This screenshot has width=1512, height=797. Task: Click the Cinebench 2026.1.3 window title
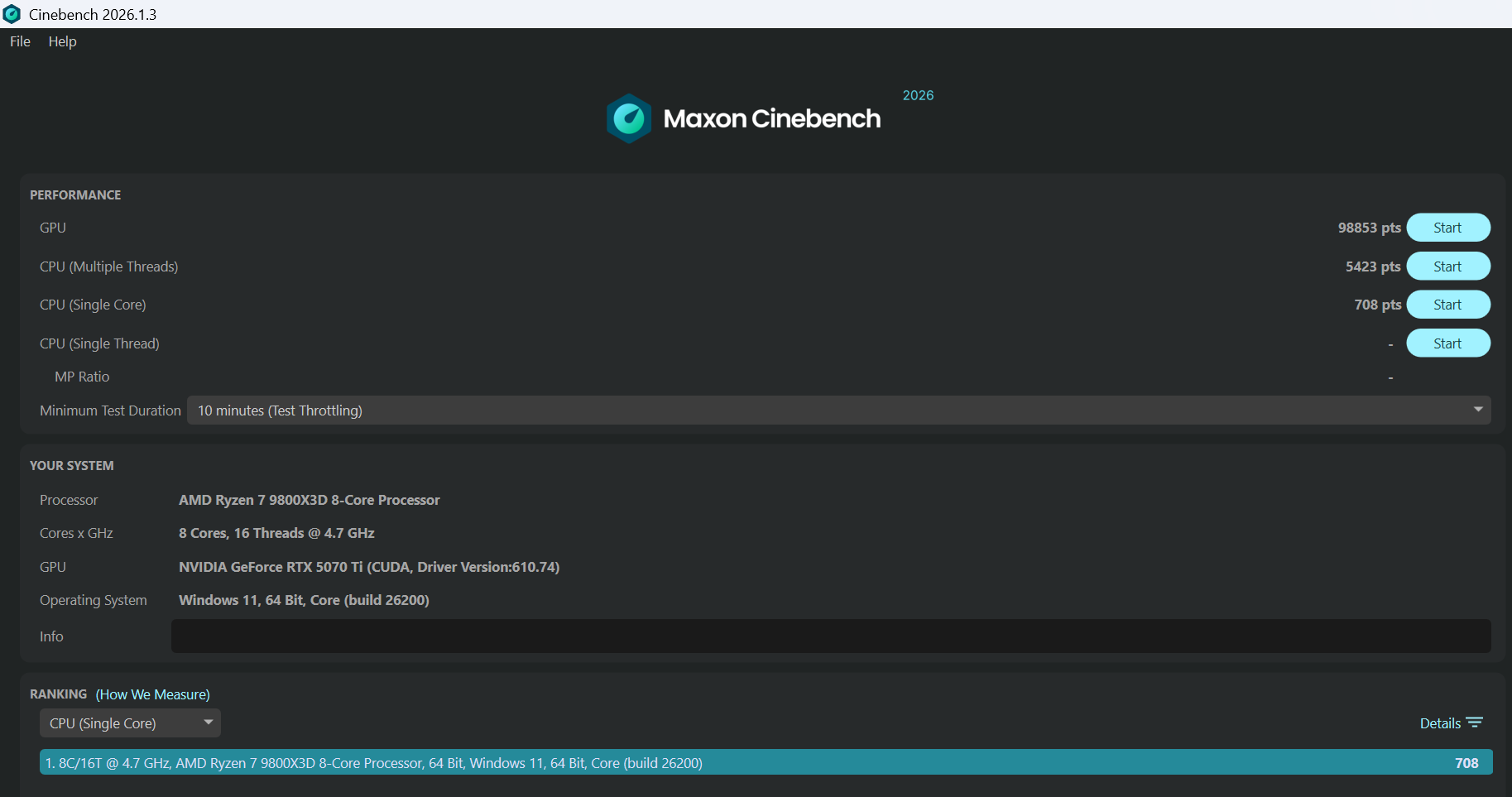tap(93, 14)
